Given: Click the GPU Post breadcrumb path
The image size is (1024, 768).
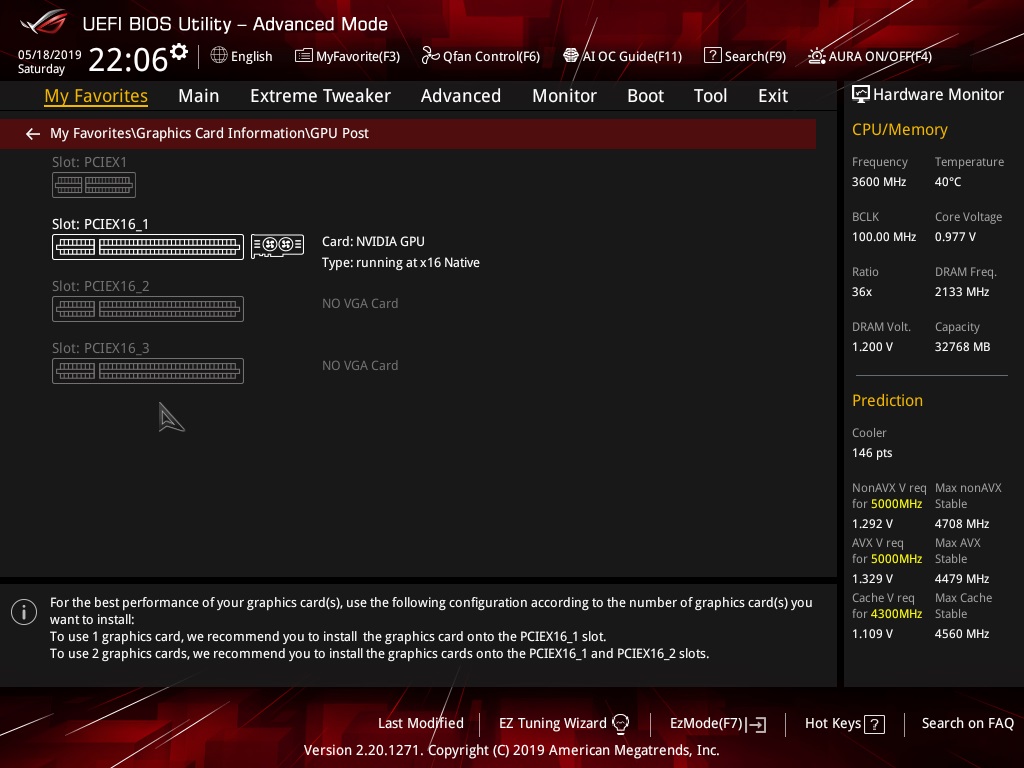Looking at the screenshot, I should tap(209, 133).
